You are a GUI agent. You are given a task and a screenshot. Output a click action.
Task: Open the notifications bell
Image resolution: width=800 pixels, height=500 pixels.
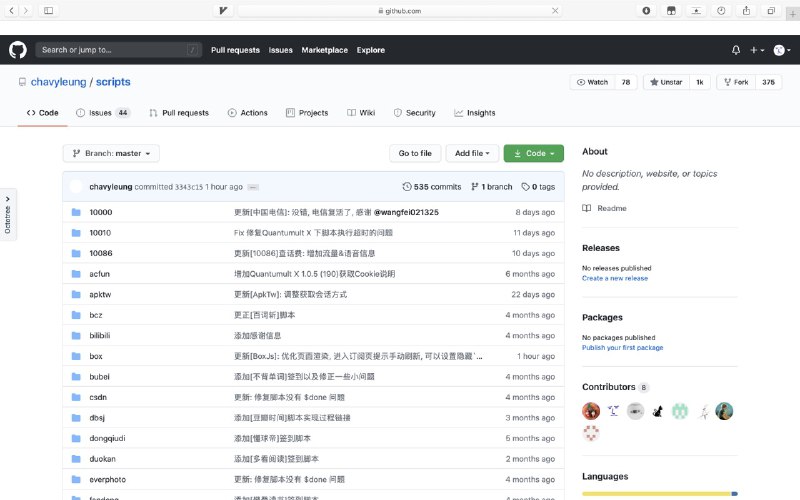tap(736, 50)
